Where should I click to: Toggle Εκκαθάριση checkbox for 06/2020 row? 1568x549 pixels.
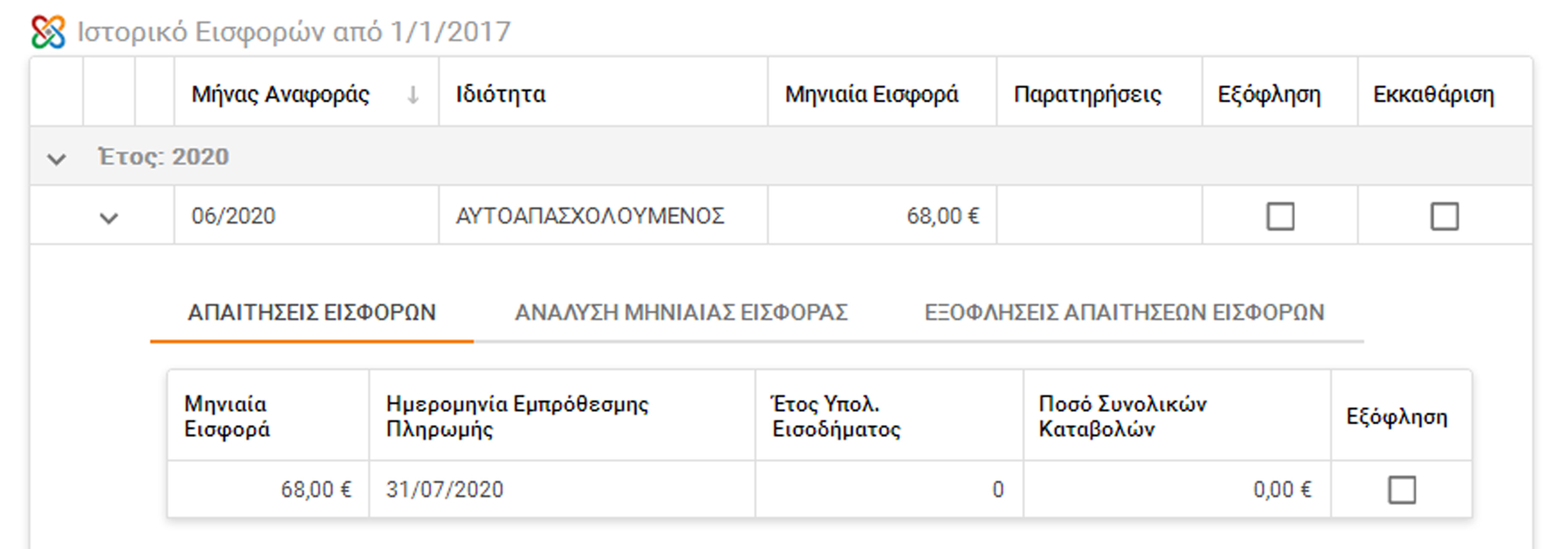click(1444, 217)
